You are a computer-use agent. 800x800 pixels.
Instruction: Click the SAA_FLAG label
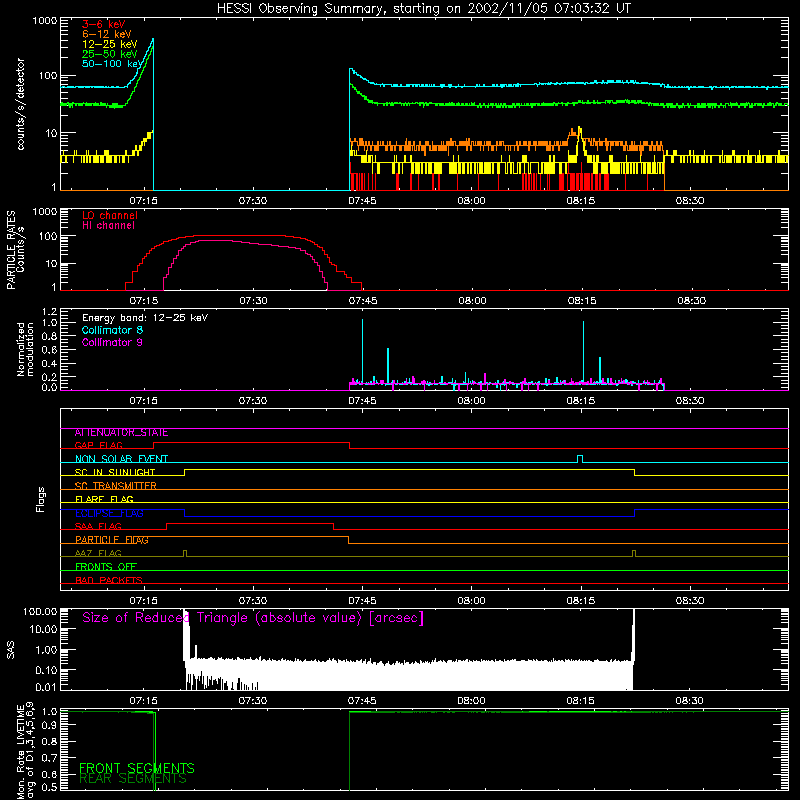click(98, 527)
